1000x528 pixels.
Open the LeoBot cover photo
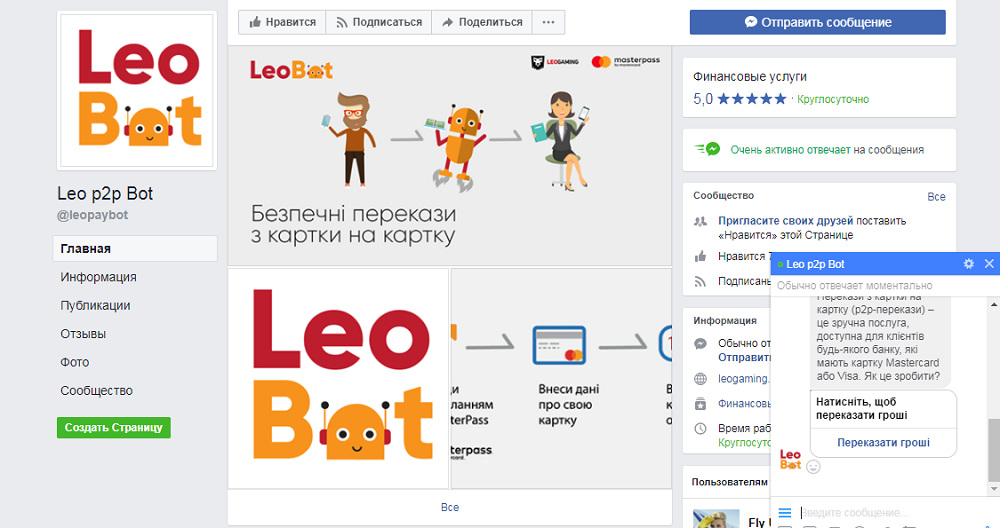(450, 156)
